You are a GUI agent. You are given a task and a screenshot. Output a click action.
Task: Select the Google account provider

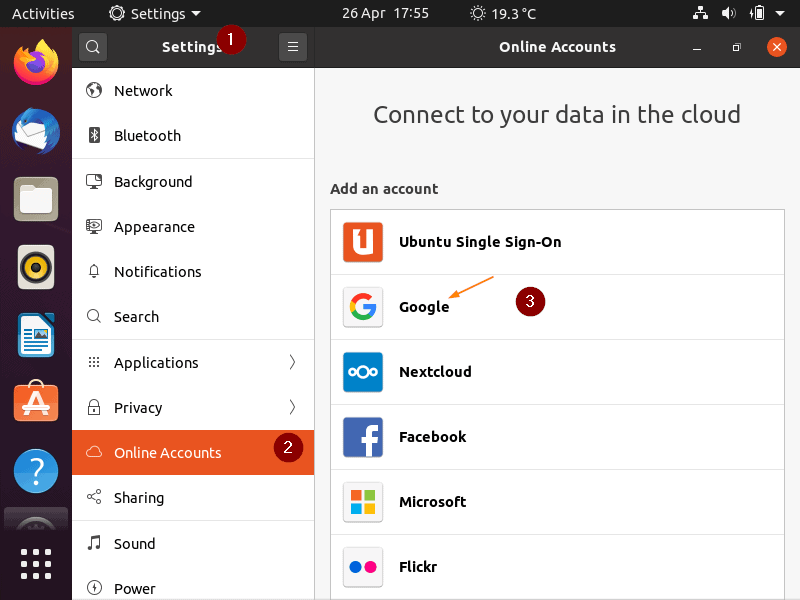pyautogui.click(x=557, y=307)
